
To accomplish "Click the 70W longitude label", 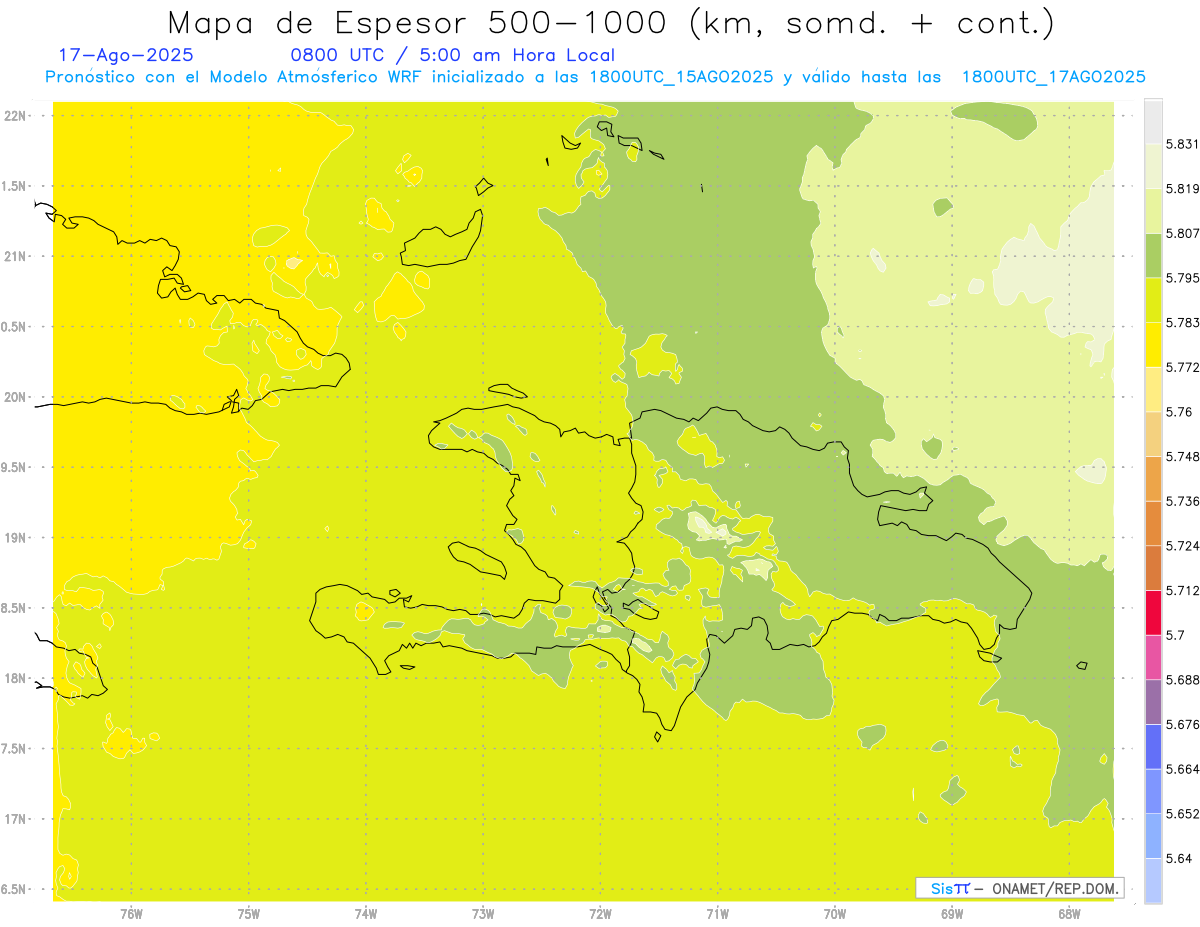I will [835, 914].
